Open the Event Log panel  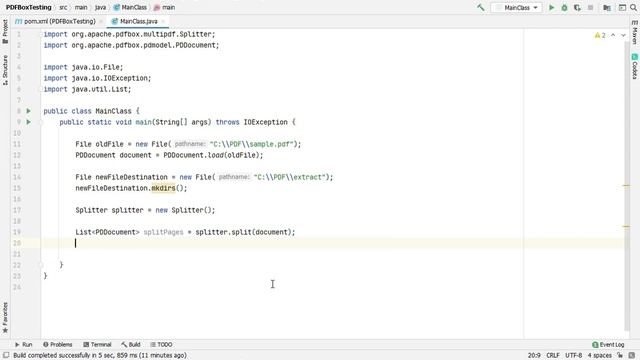(608, 344)
